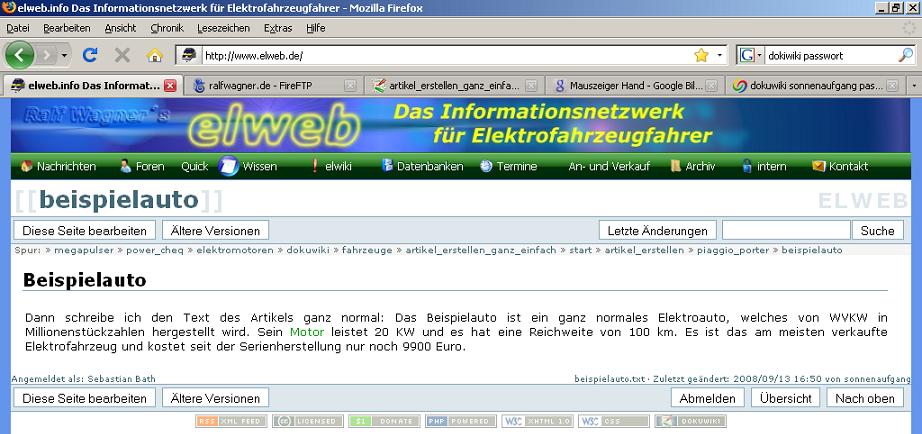Open the Quick Wissen globe icon
Image resolution: width=922 pixels, height=434 pixels.
coord(228,166)
